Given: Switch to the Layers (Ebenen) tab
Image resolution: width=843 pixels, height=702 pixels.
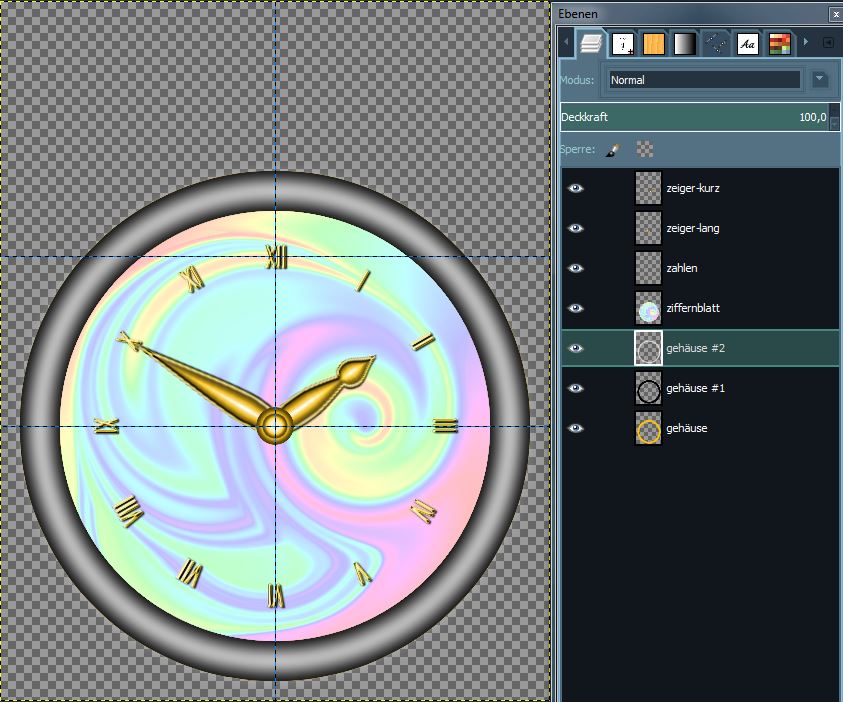Looking at the screenshot, I should click(x=592, y=44).
